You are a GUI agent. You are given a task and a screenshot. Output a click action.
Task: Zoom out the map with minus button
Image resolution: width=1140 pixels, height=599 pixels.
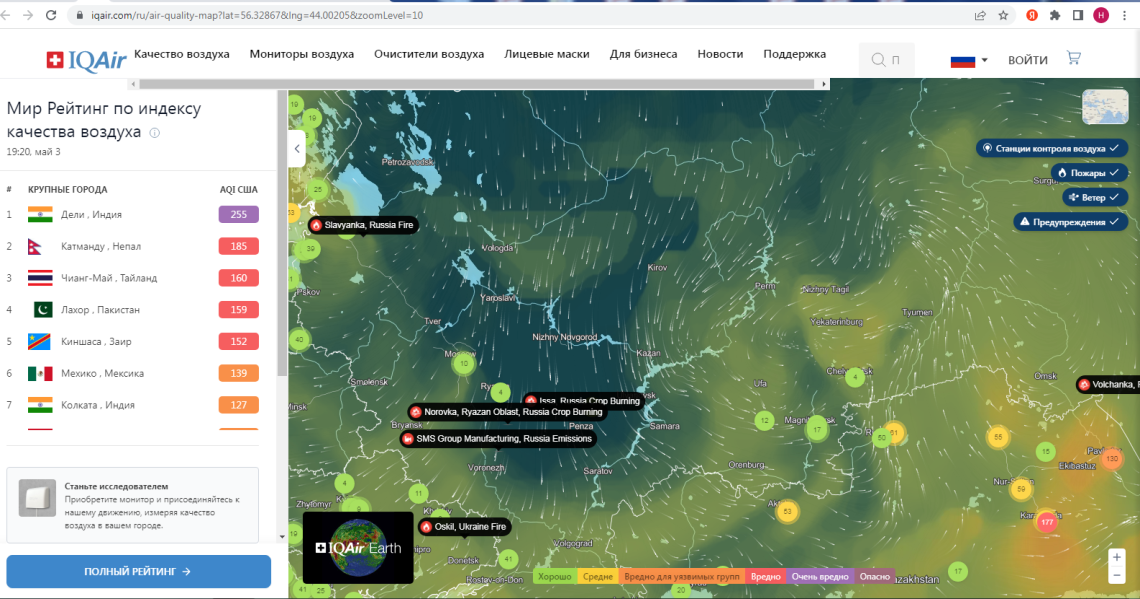coord(1117,576)
